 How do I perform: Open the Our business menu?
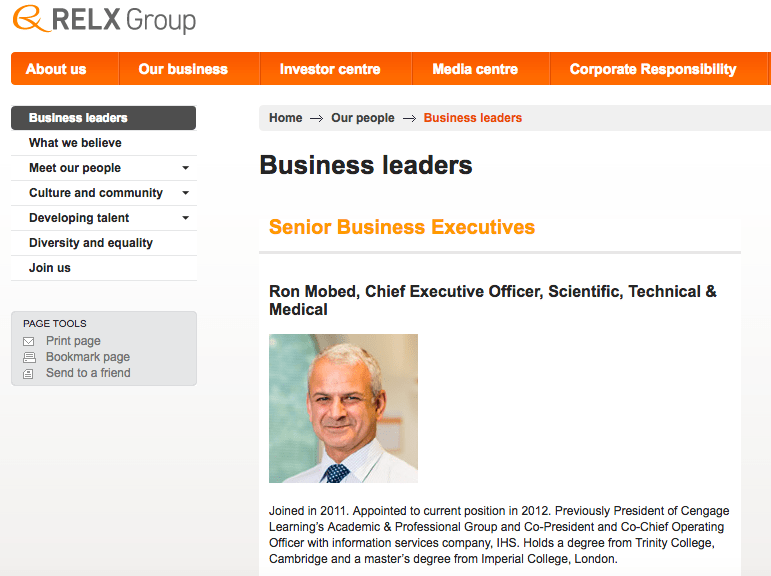pyautogui.click(x=183, y=69)
